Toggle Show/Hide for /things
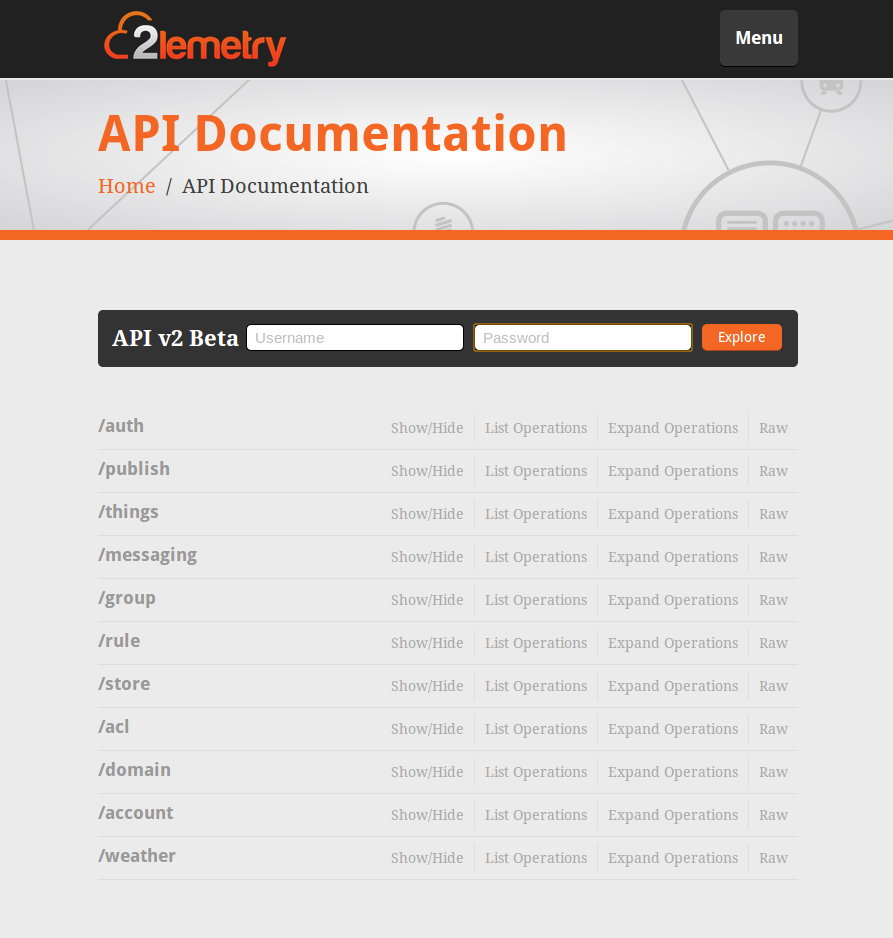Image resolution: width=893 pixels, height=938 pixels. (427, 514)
